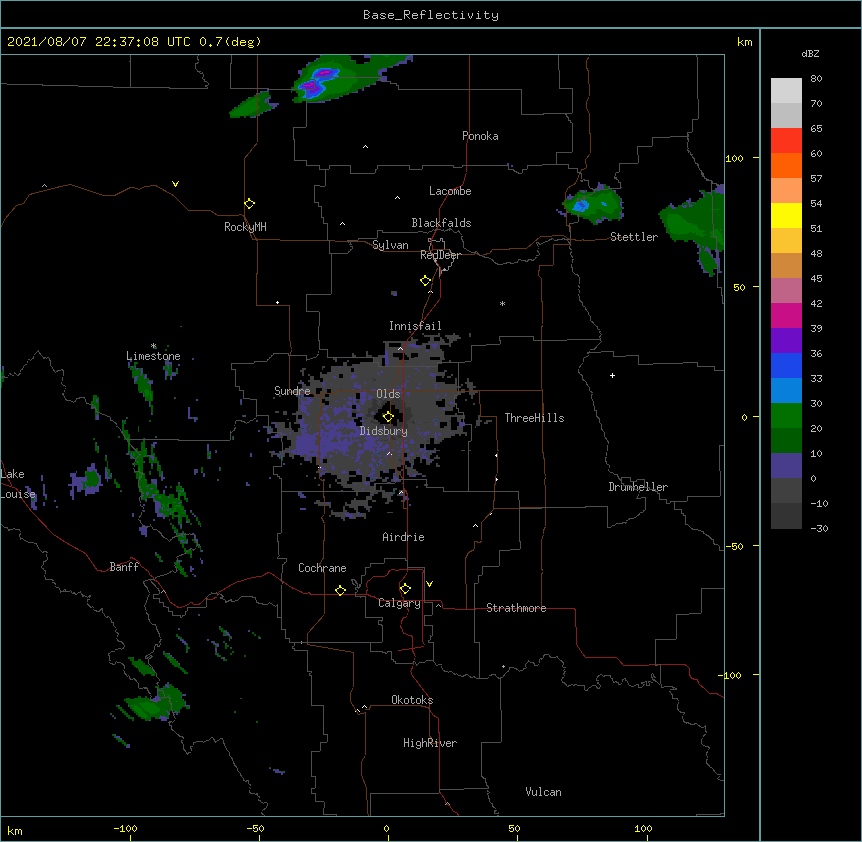Click the Sylvan label

[x=390, y=245]
